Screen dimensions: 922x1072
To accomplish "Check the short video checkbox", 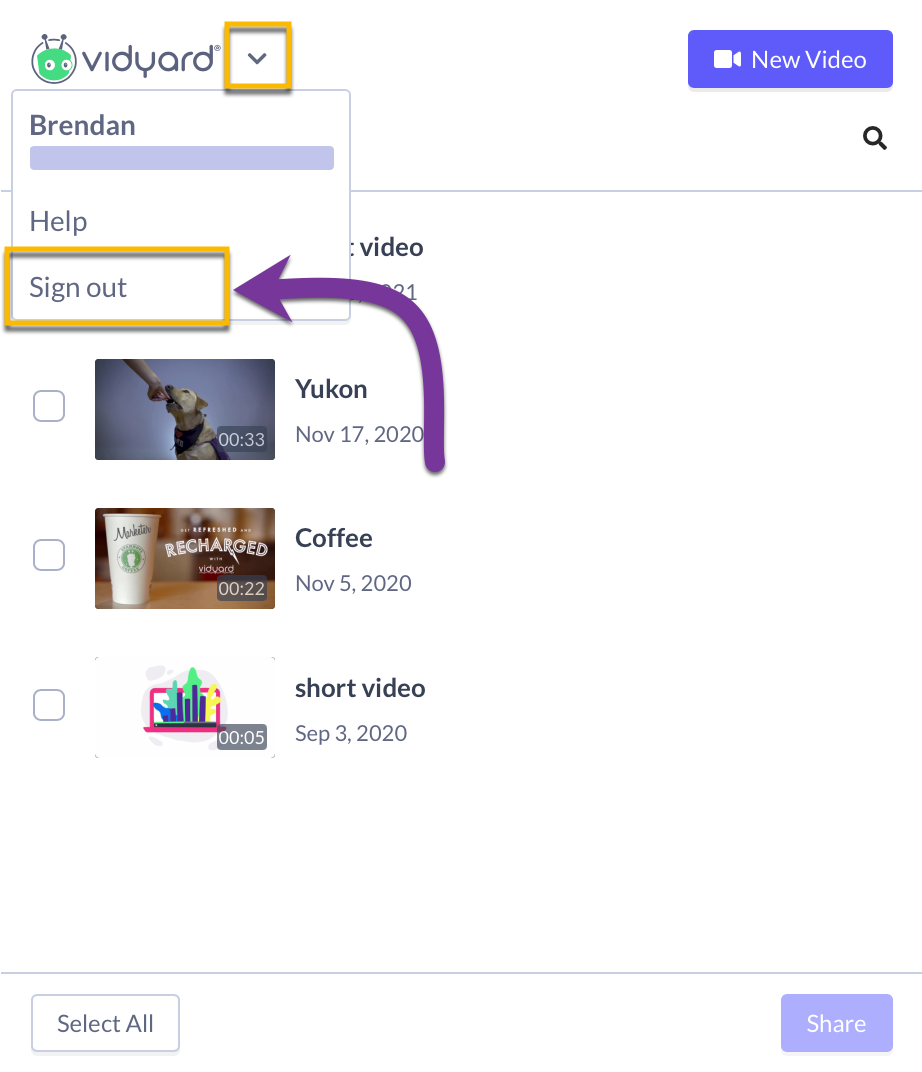I will 49,705.
